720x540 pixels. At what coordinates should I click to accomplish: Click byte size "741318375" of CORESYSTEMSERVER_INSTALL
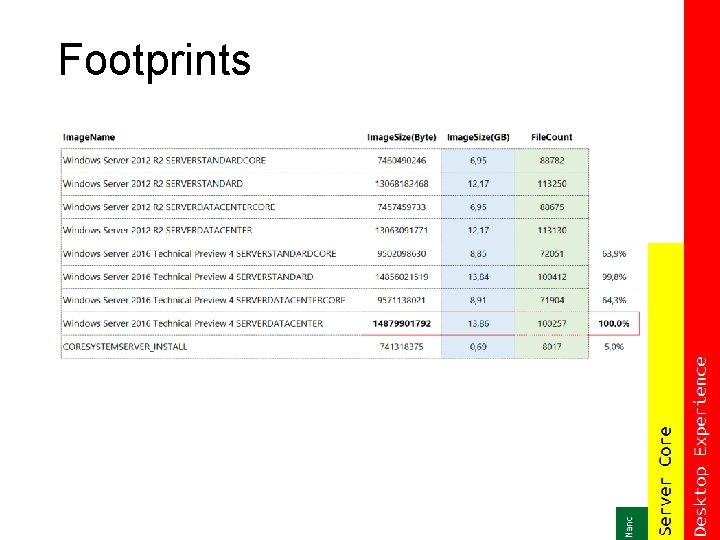coord(402,347)
